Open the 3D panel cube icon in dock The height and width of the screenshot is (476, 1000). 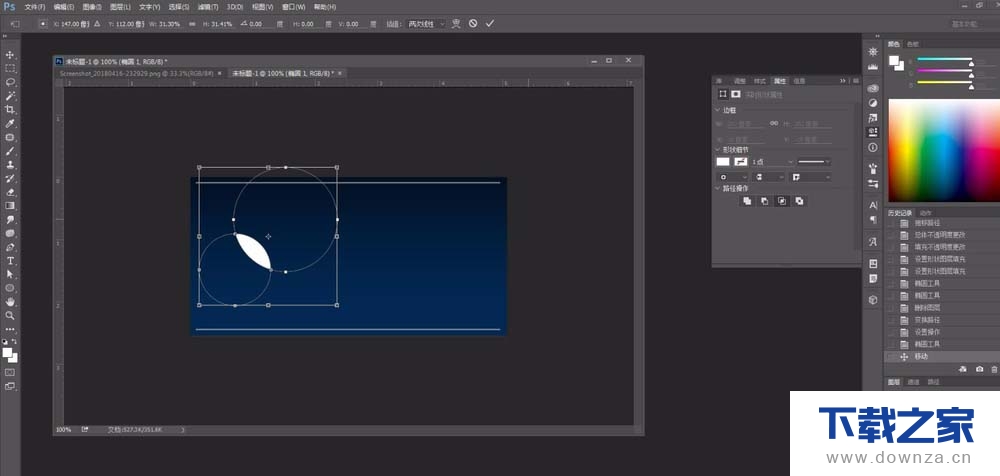point(872,300)
